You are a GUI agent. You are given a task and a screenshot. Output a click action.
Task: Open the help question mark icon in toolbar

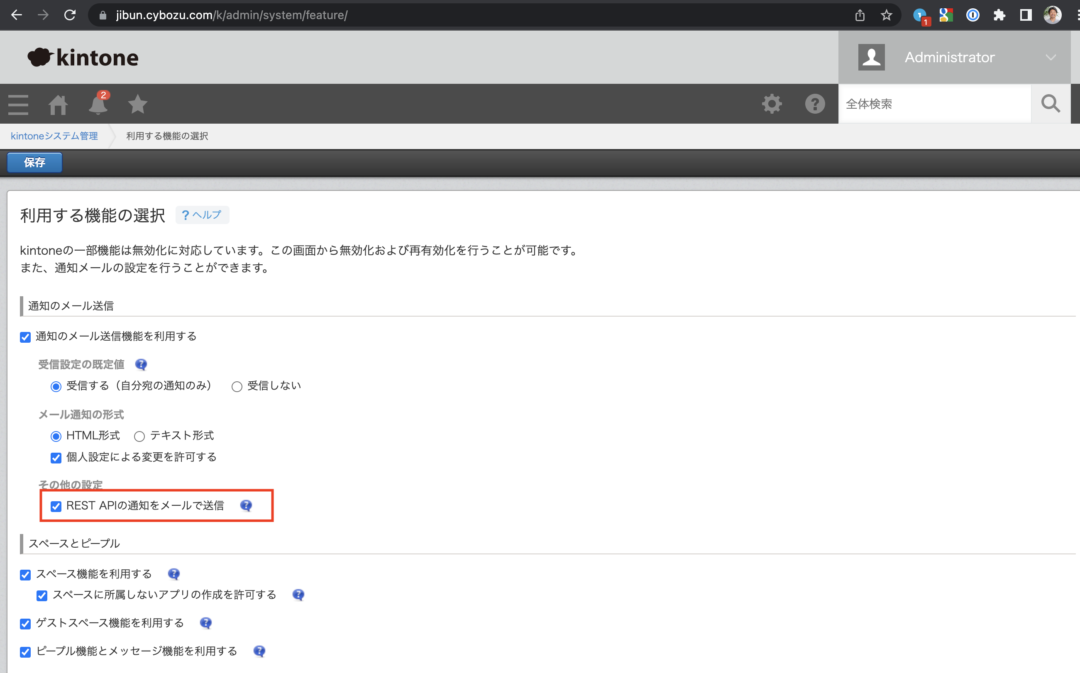pyautogui.click(x=815, y=103)
